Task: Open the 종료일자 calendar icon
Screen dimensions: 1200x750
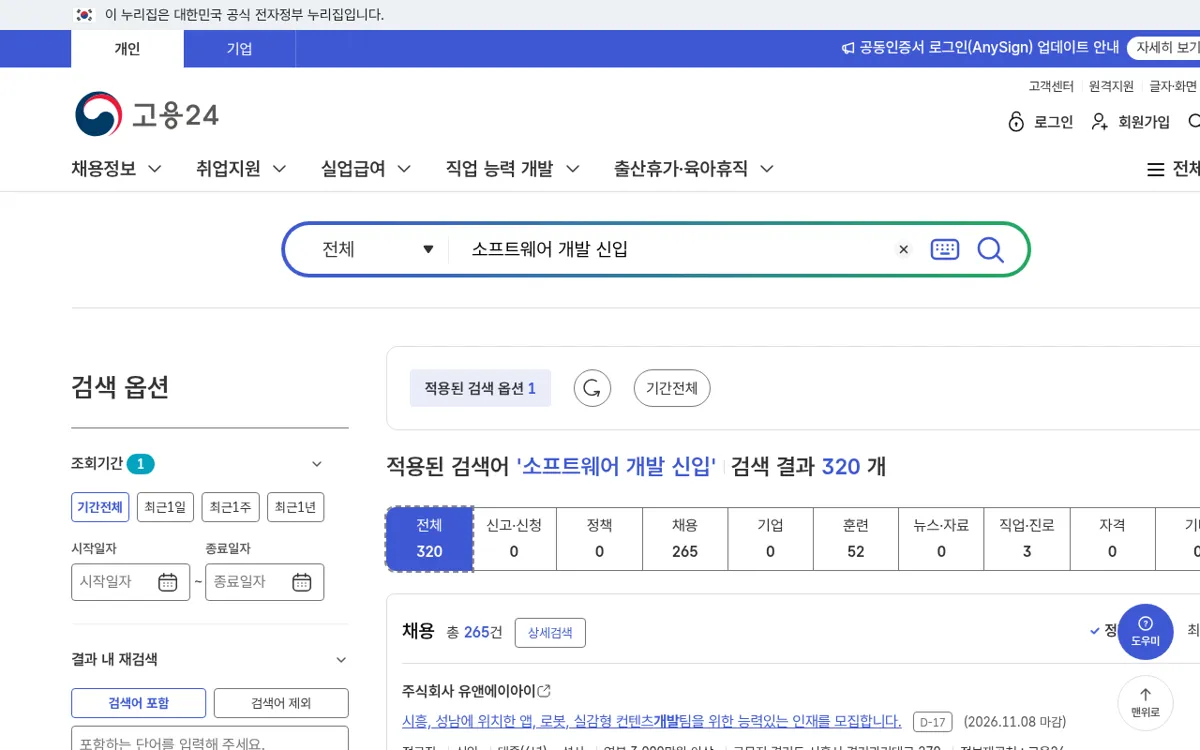Action: 302,582
